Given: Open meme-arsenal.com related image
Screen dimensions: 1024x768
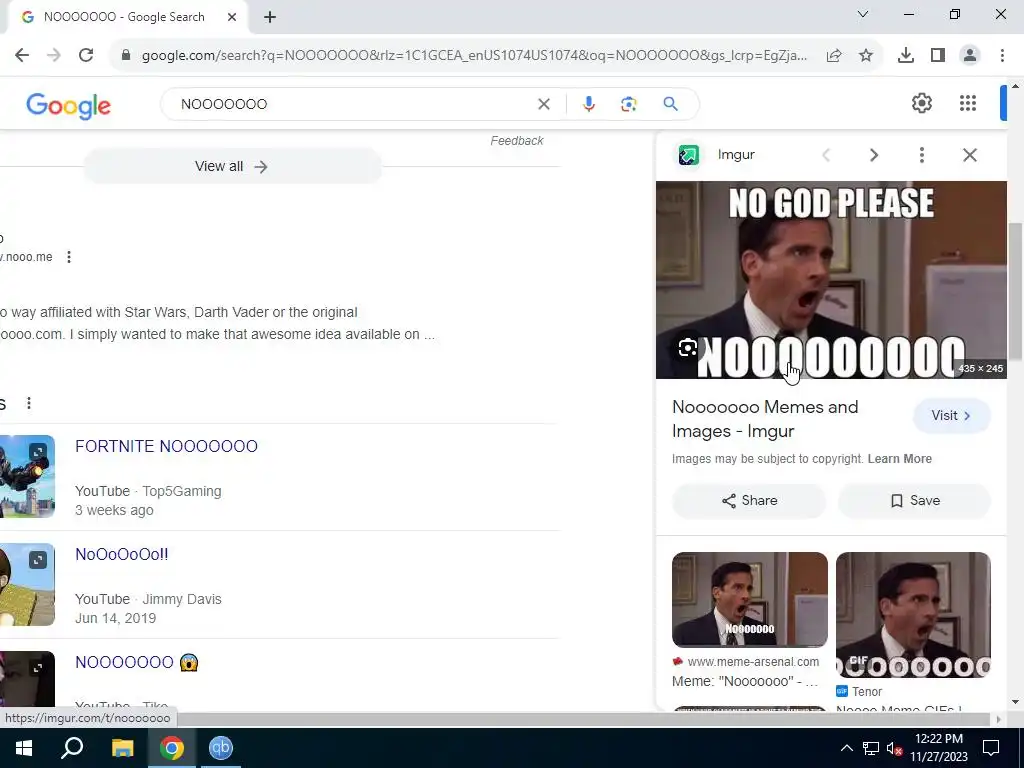Looking at the screenshot, I should (x=750, y=600).
